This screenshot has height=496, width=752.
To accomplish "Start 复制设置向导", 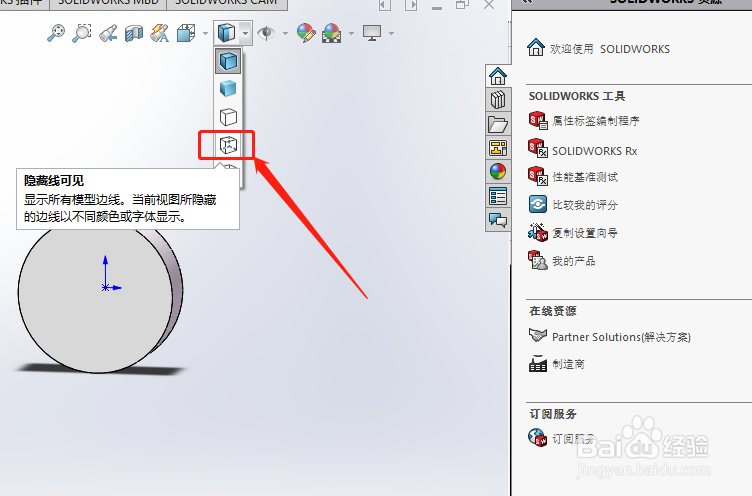I will click(x=585, y=233).
